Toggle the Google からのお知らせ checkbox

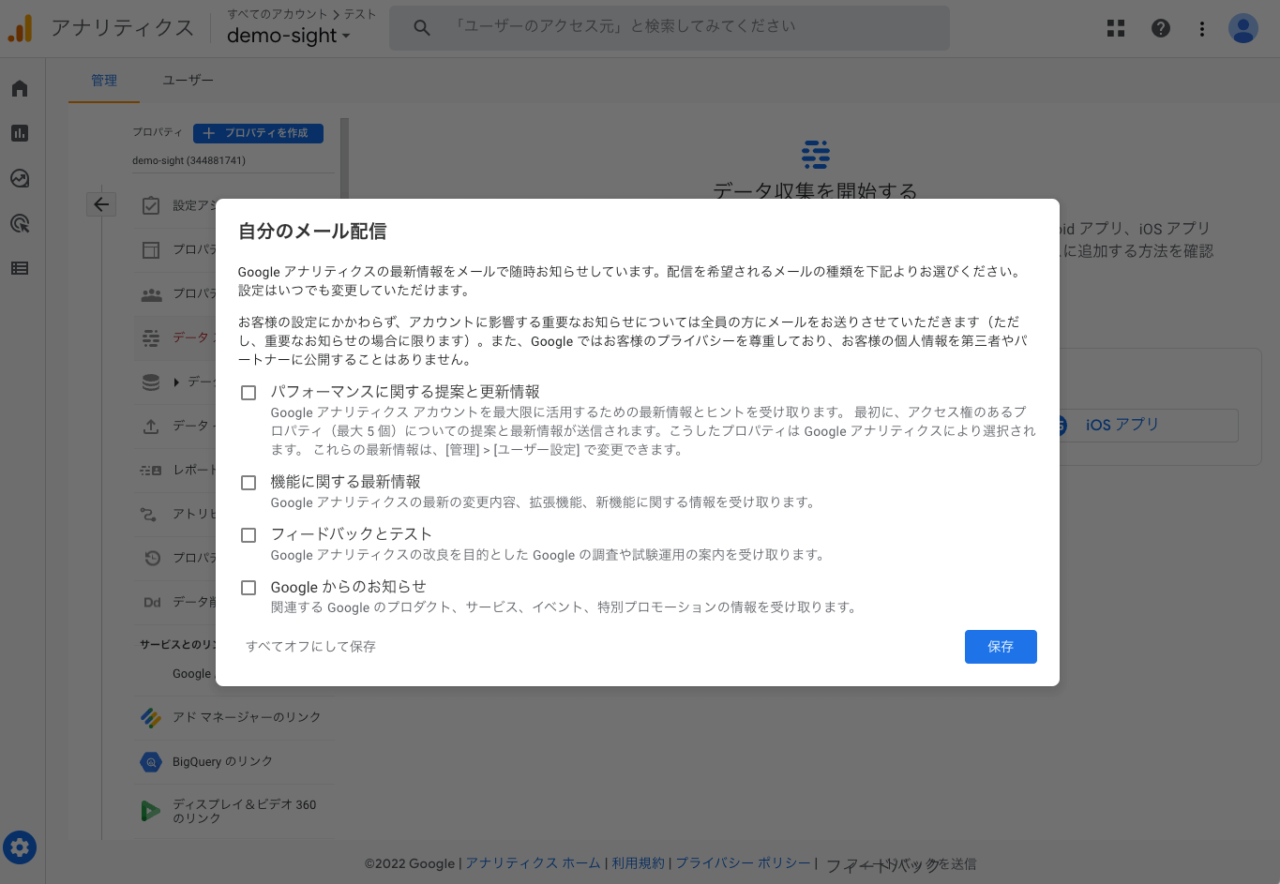pos(249,588)
